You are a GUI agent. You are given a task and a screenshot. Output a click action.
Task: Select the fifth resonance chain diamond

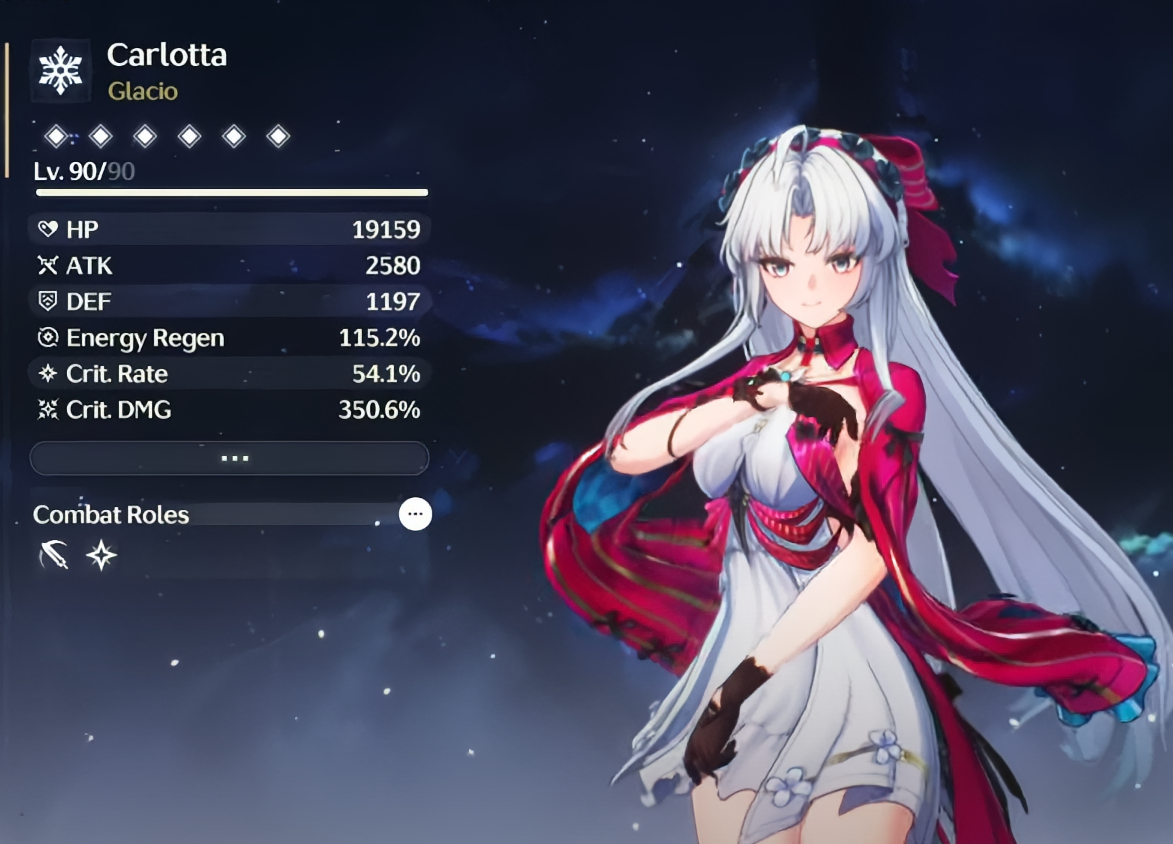(234, 136)
